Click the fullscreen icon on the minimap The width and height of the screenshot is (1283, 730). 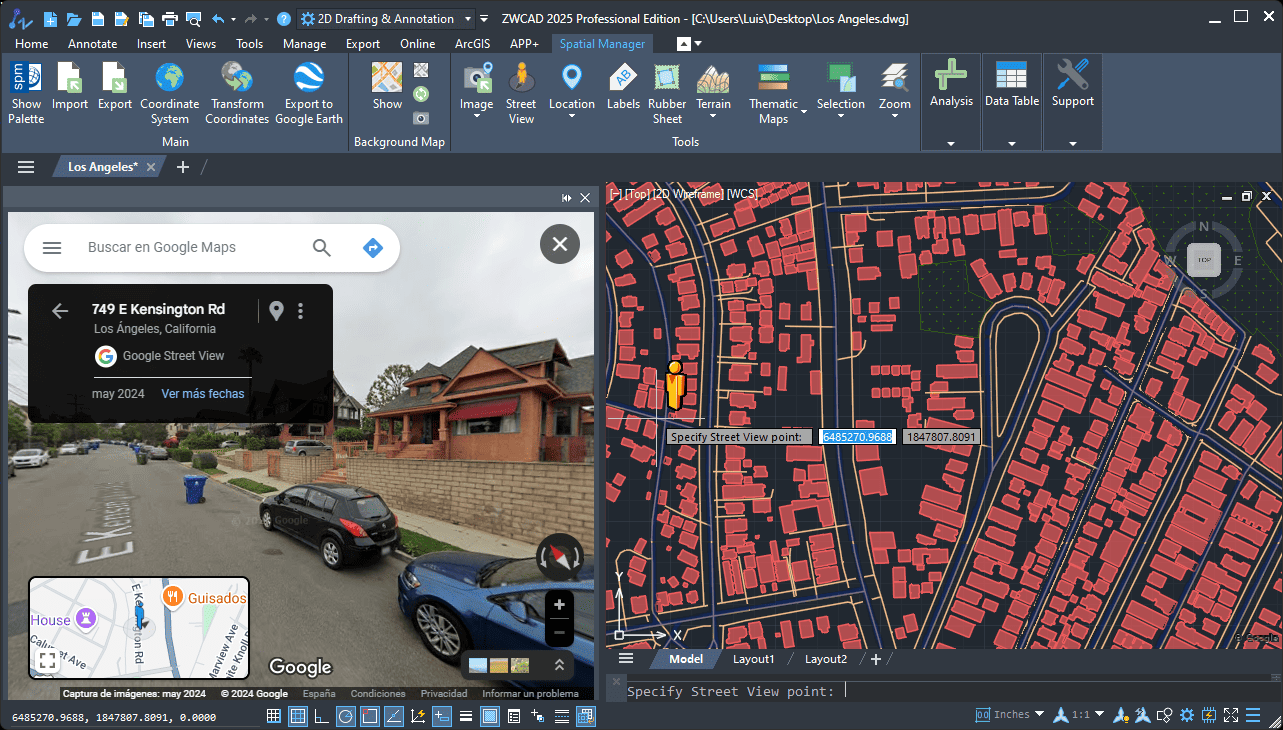pyautogui.click(x=47, y=660)
